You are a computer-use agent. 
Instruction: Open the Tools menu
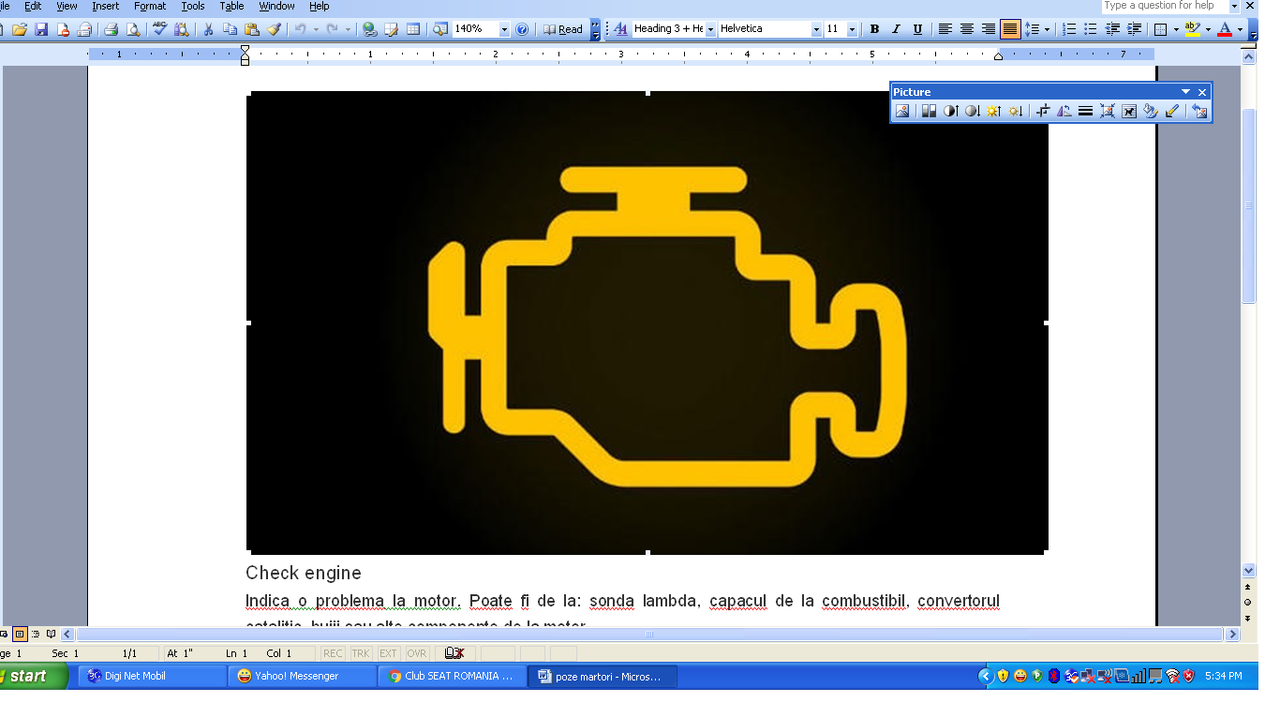[x=193, y=6]
